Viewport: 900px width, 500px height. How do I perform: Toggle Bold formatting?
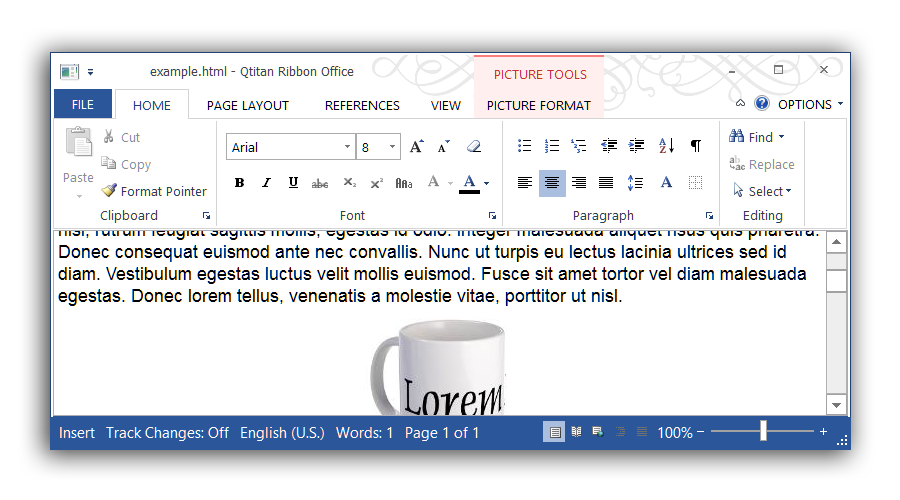tap(239, 183)
